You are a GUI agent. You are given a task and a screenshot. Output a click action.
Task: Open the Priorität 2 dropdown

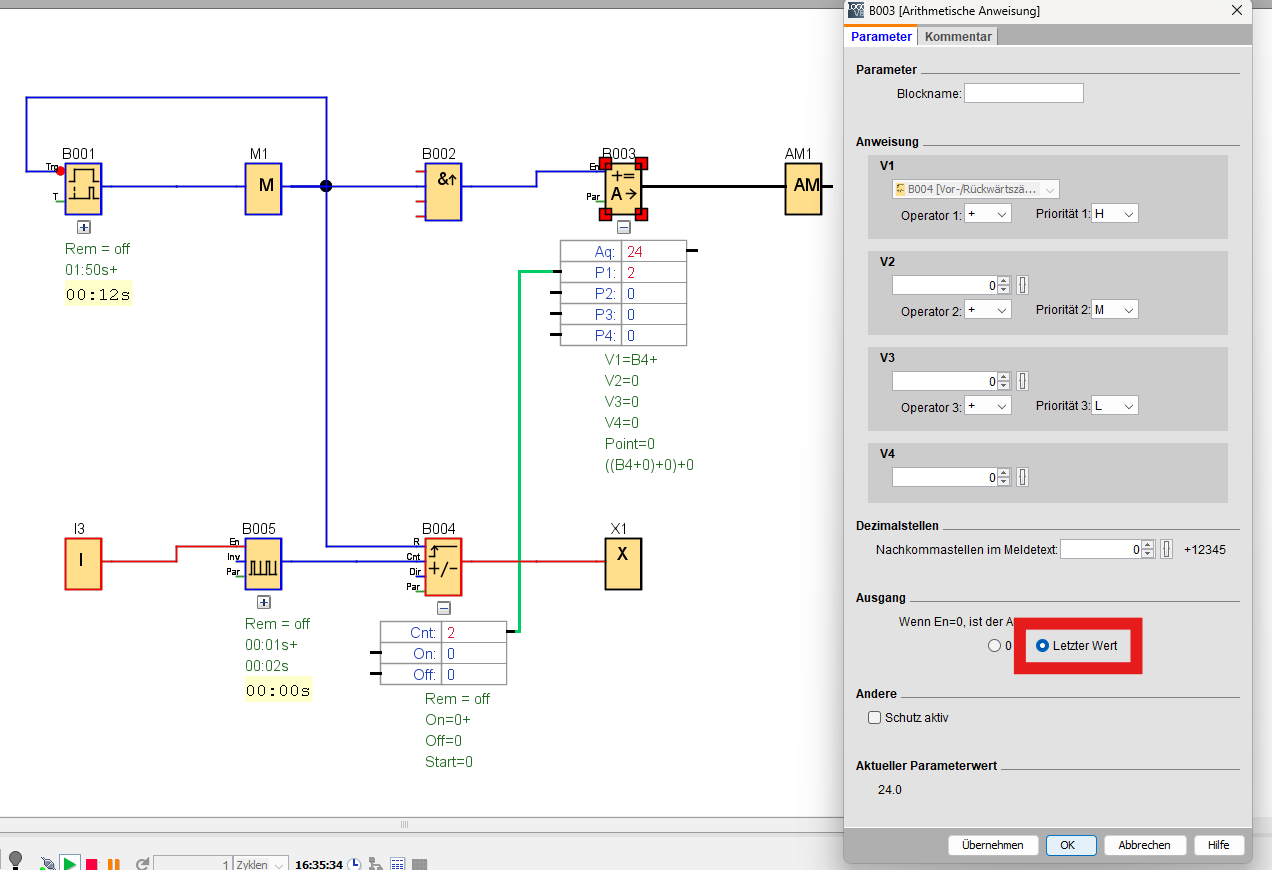pyautogui.click(x=1115, y=310)
